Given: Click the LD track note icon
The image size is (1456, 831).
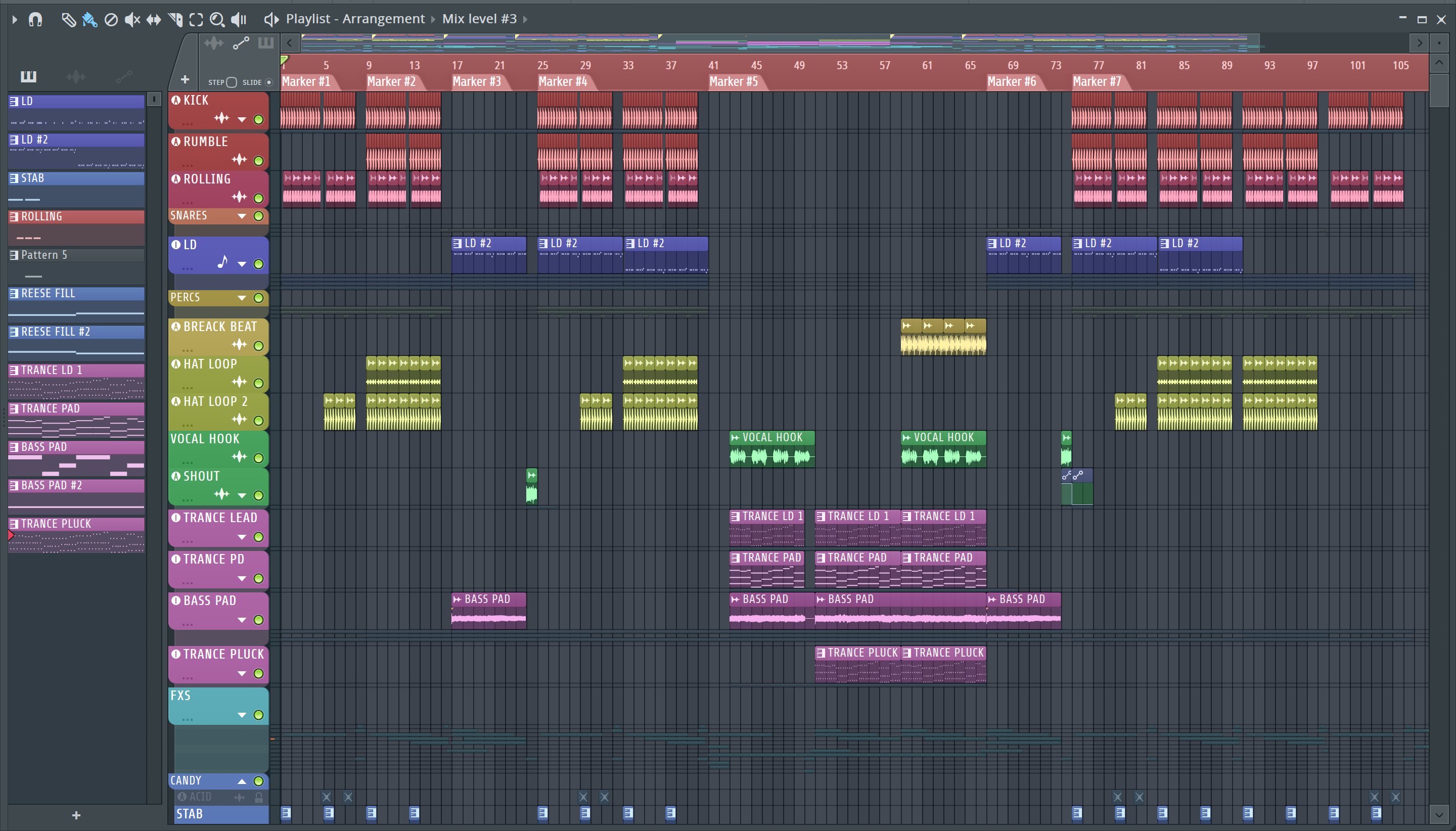Looking at the screenshot, I should coord(222,262).
